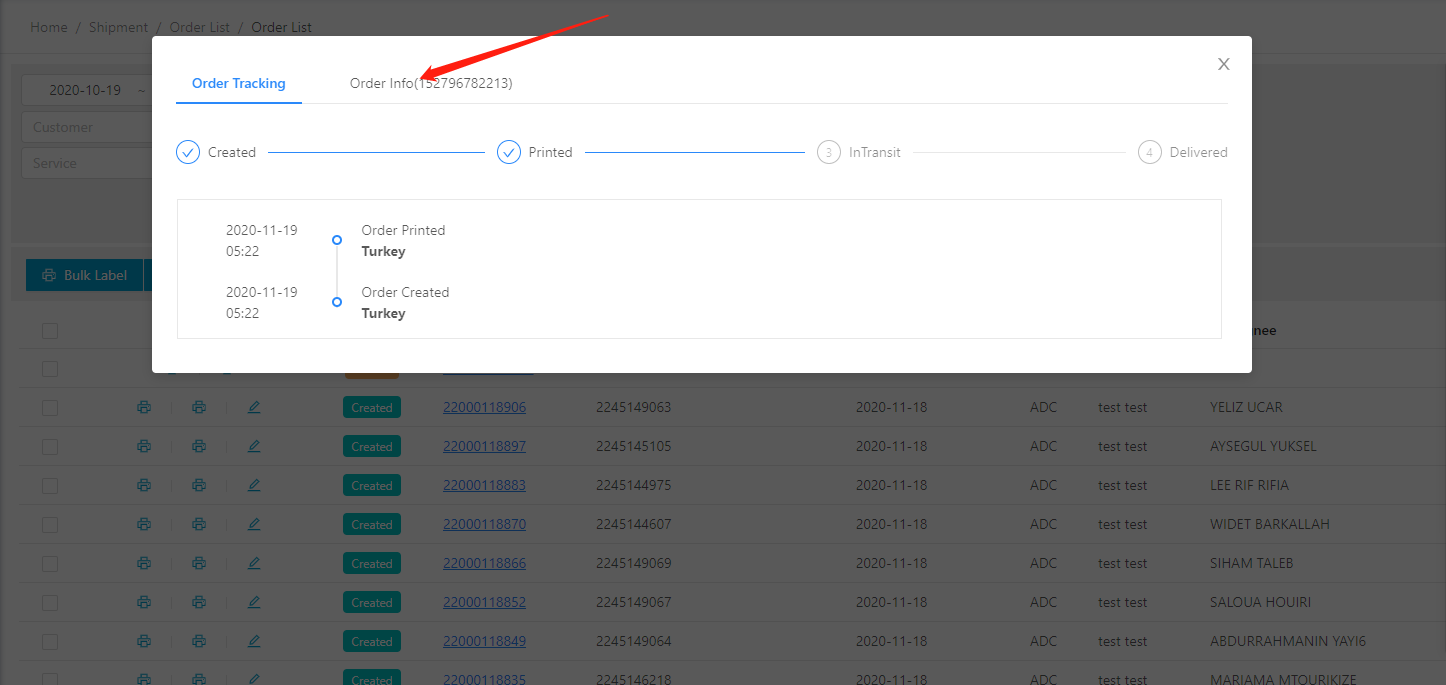1446x685 pixels.
Task: Check the row for order 22000118906
Action: 50,407
